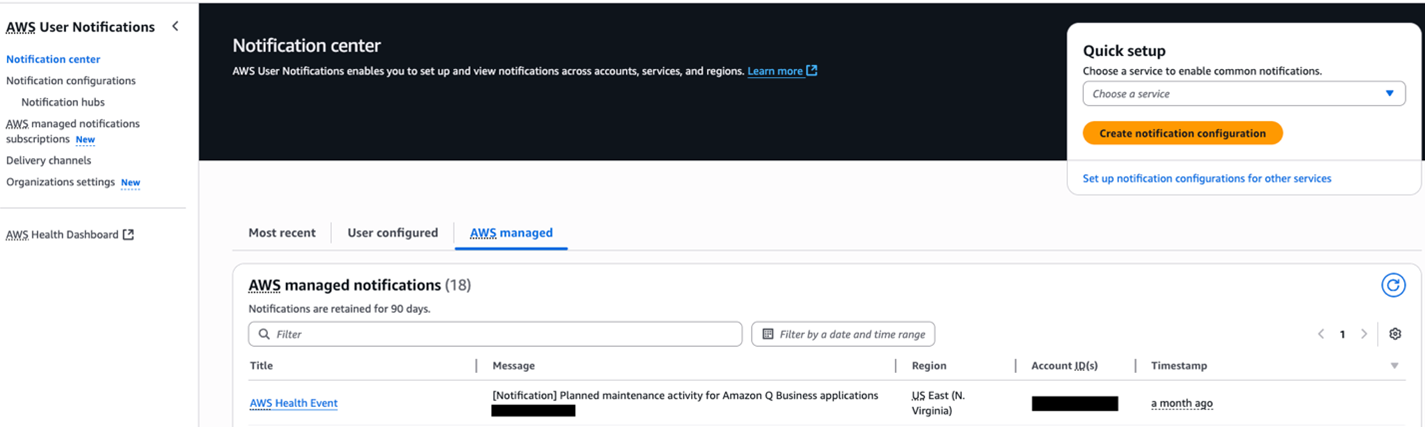Open Notification hubs in the sidebar

point(63,102)
